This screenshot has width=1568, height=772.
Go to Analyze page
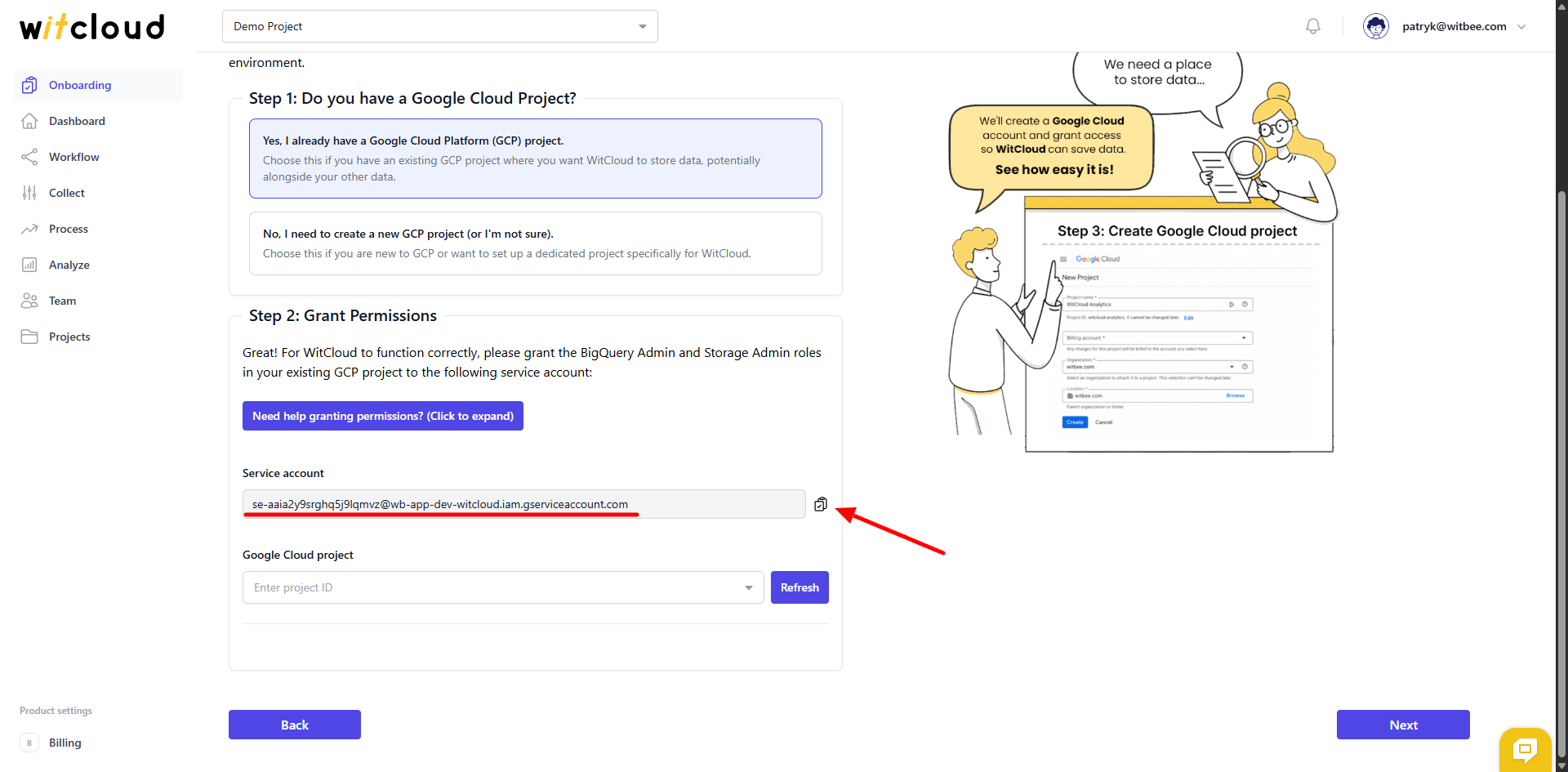click(x=98, y=265)
